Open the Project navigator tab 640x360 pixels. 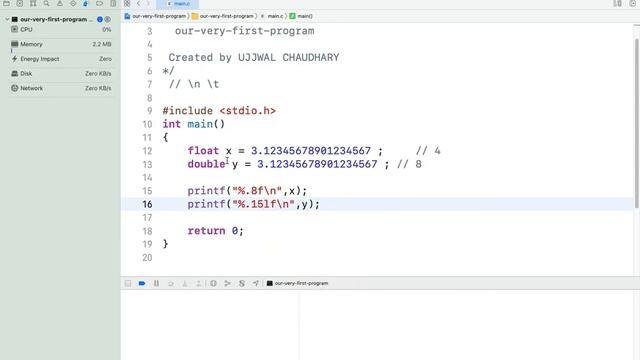tap(7, 3)
